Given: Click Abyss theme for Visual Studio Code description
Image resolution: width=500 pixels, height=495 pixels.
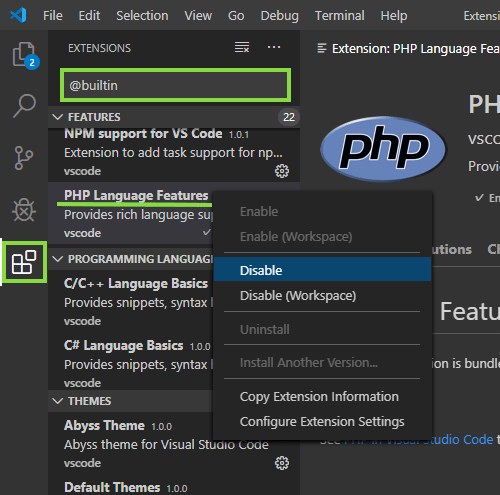Looking at the screenshot, I should [x=166, y=445].
